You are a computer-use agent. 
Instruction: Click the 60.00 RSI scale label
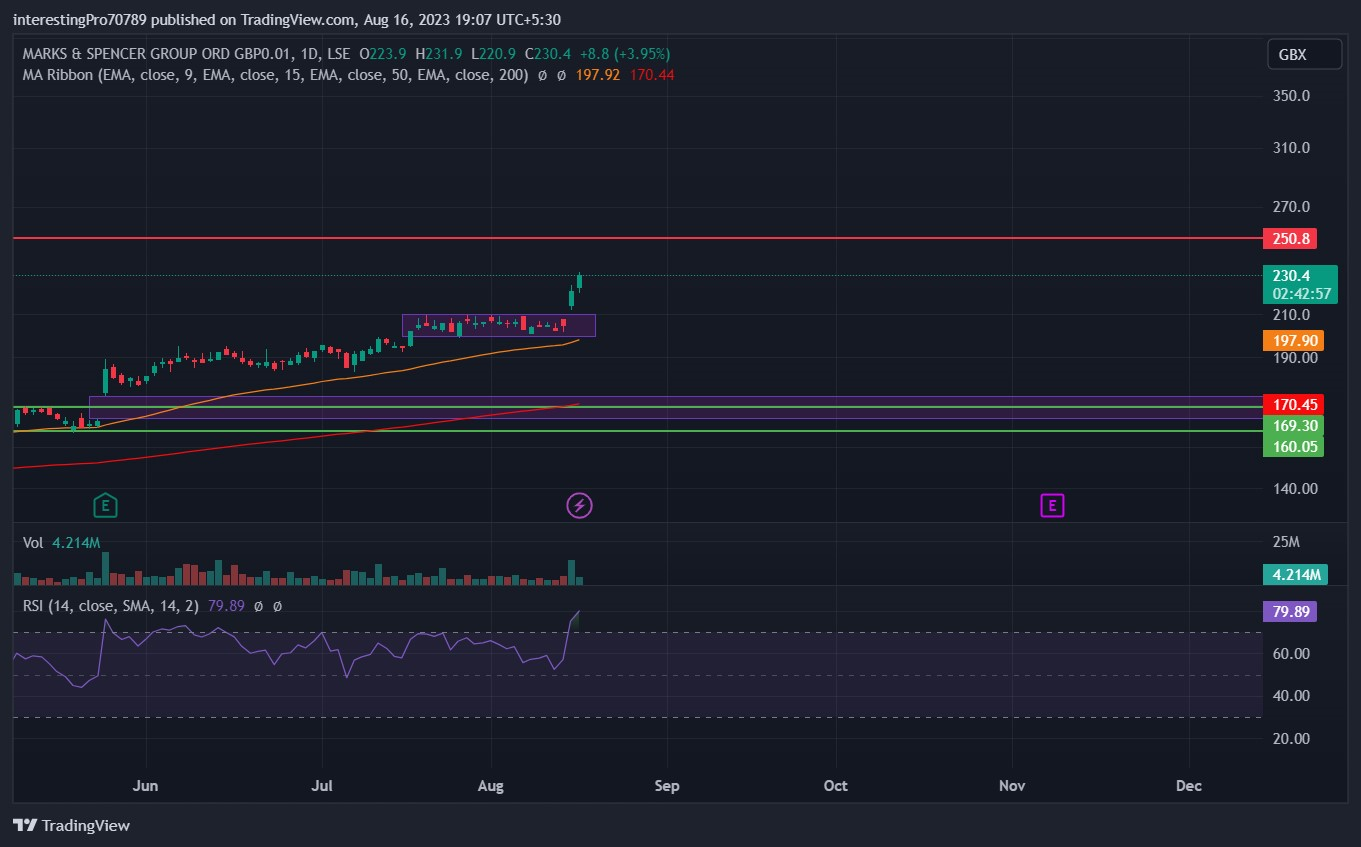point(1291,653)
